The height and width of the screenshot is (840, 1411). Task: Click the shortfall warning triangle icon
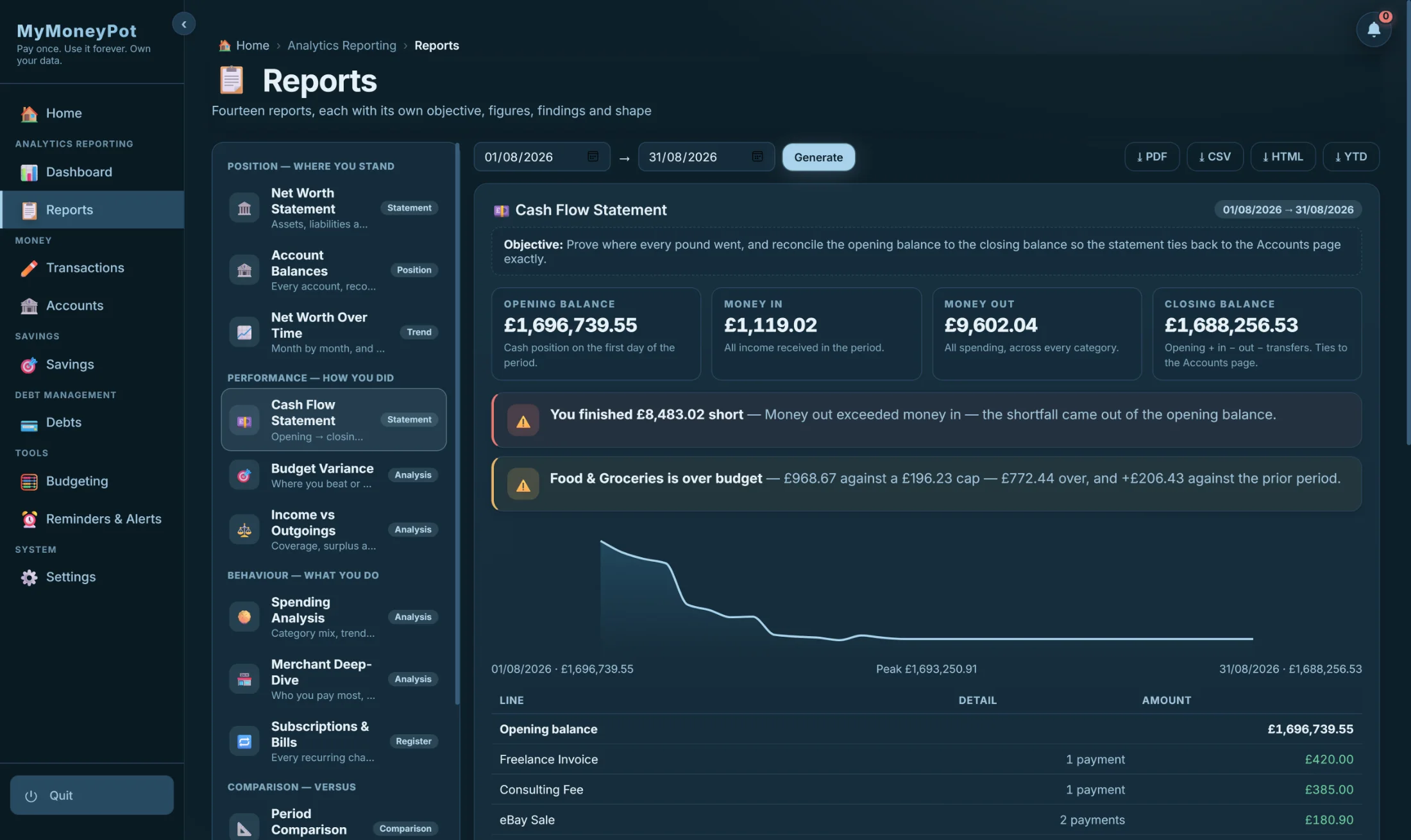pos(523,421)
